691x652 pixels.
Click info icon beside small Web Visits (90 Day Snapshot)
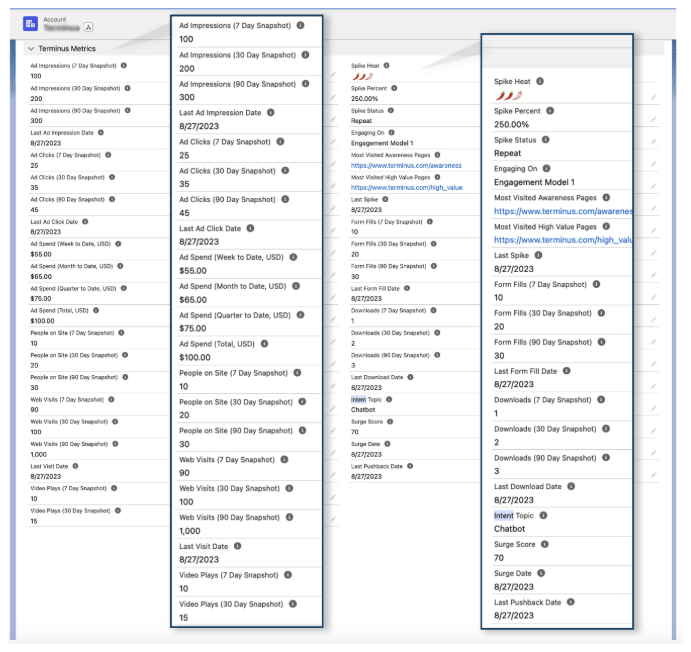pos(115,444)
